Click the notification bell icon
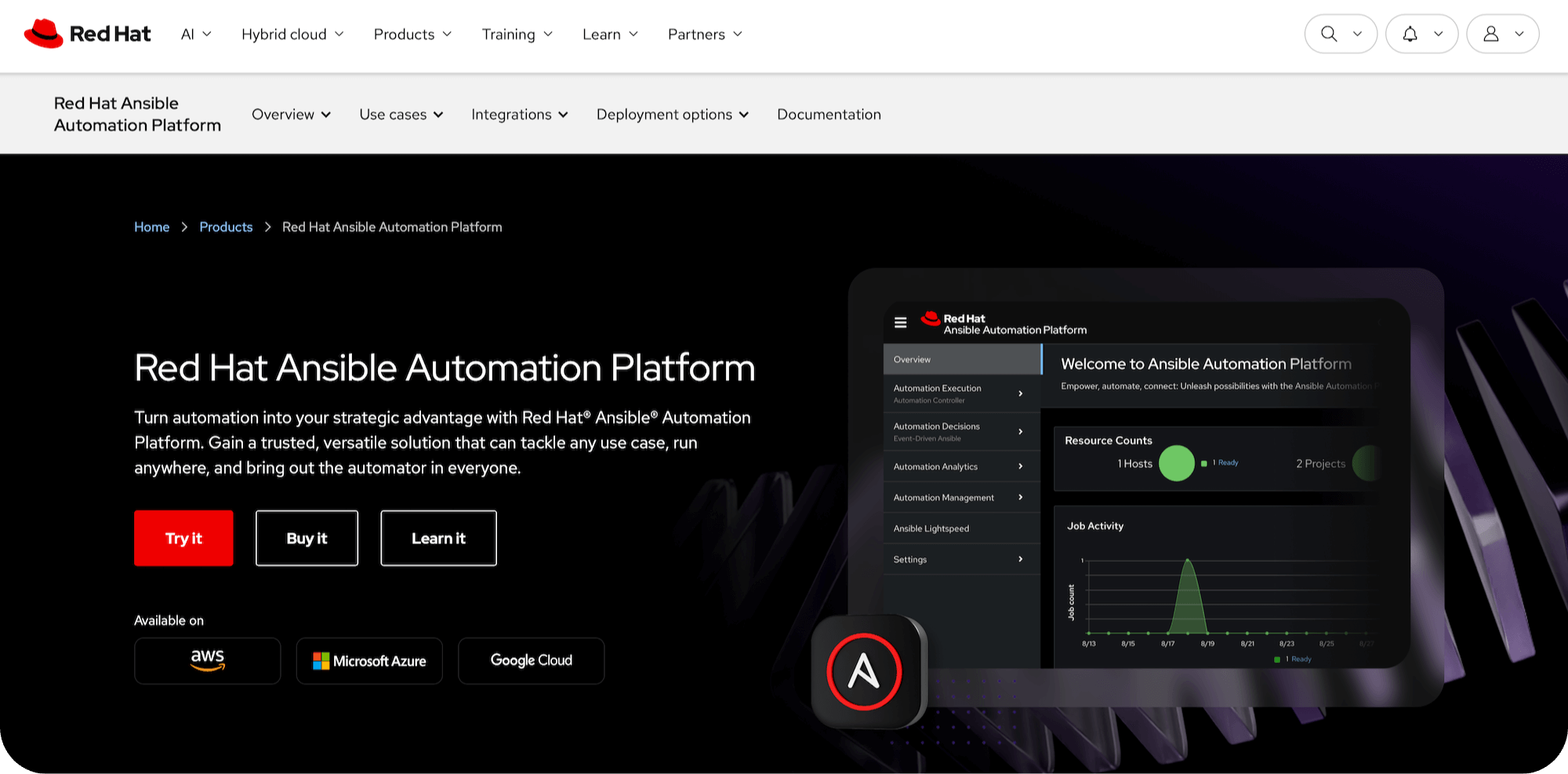The image size is (1568, 774). (1411, 34)
